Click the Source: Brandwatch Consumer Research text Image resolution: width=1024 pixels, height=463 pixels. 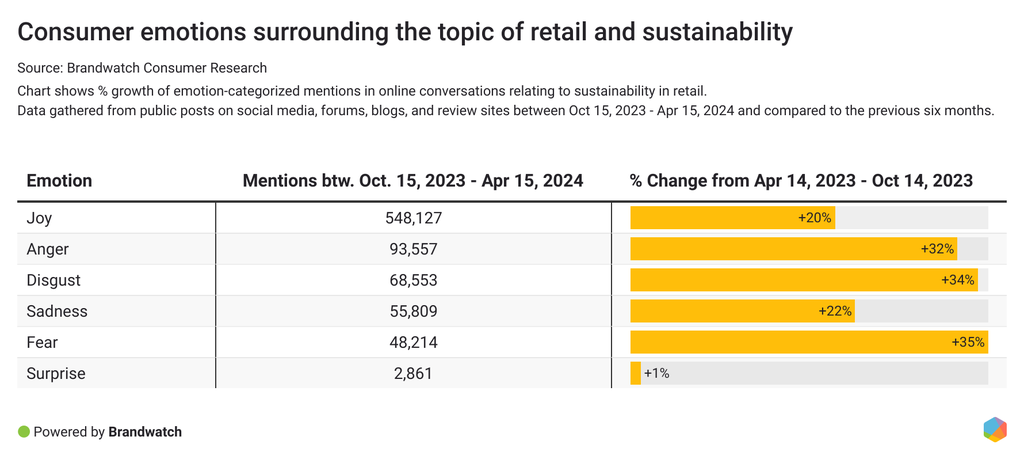[x=142, y=68]
